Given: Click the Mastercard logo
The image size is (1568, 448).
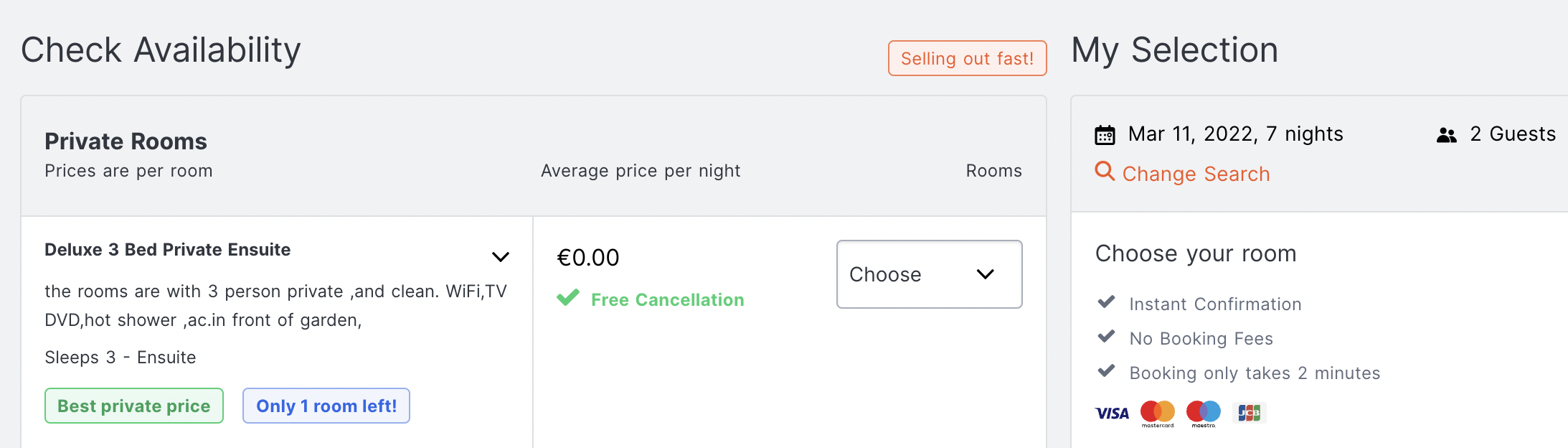Looking at the screenshot, I should point(1158,413).
